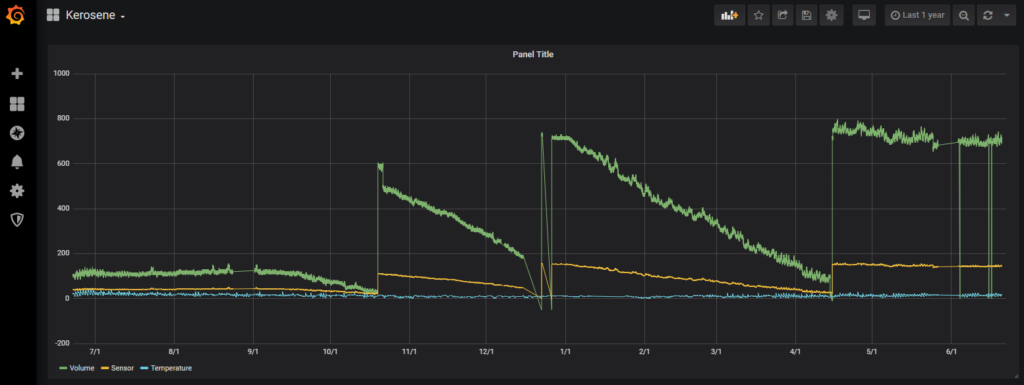This screenshot has width=1024, height=385.
Task: Click the 600 y-axis label
Action: (x=64, y=164)
